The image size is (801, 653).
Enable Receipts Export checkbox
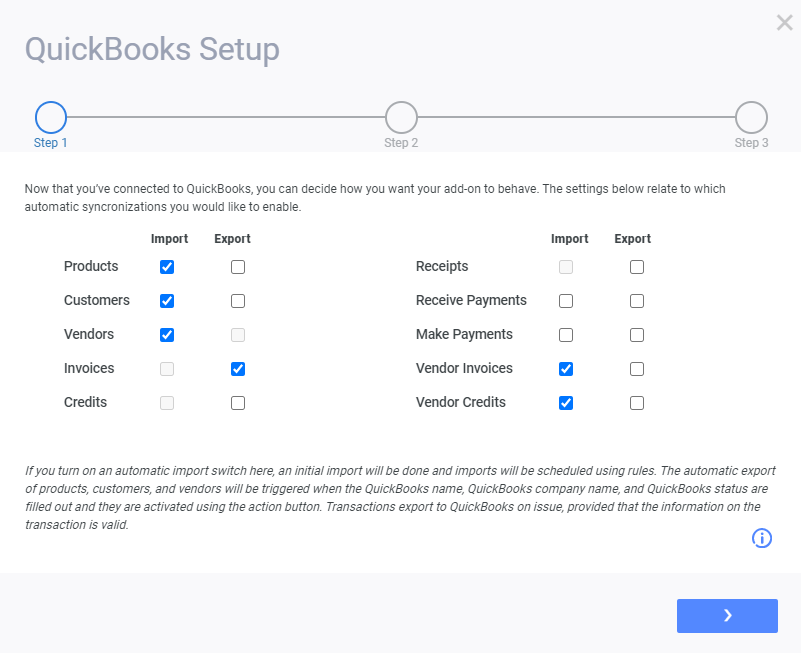637,267
